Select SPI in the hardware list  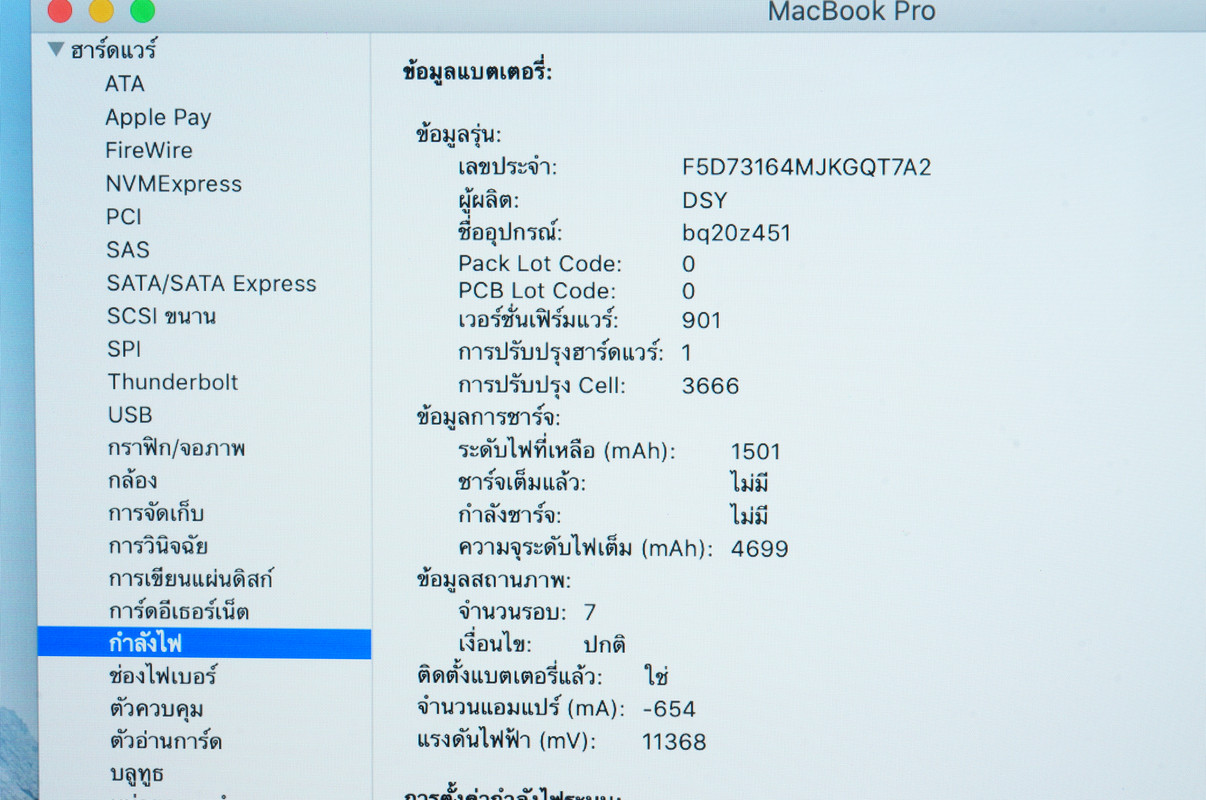point(124,349)
